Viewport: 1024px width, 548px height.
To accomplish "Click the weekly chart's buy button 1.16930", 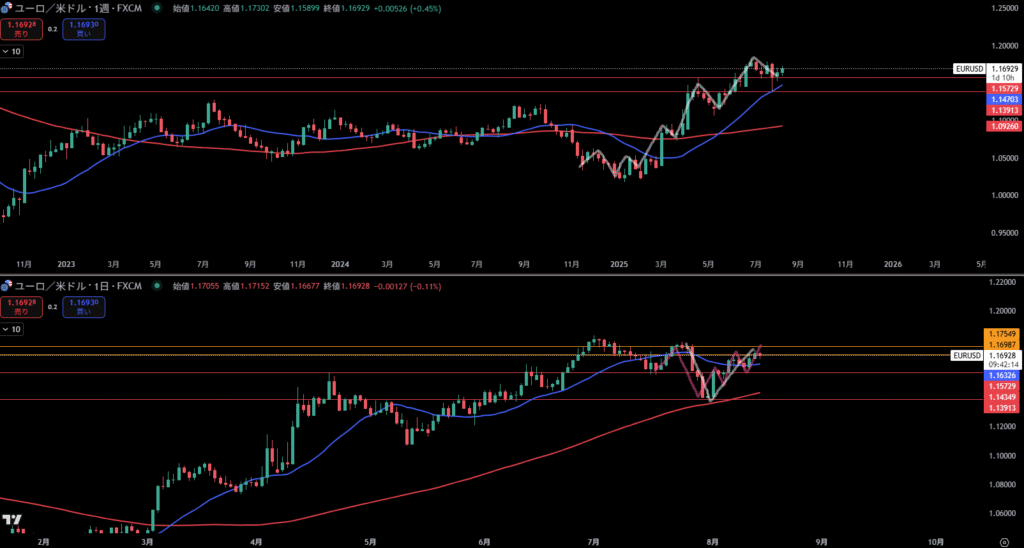I will 84,29.
